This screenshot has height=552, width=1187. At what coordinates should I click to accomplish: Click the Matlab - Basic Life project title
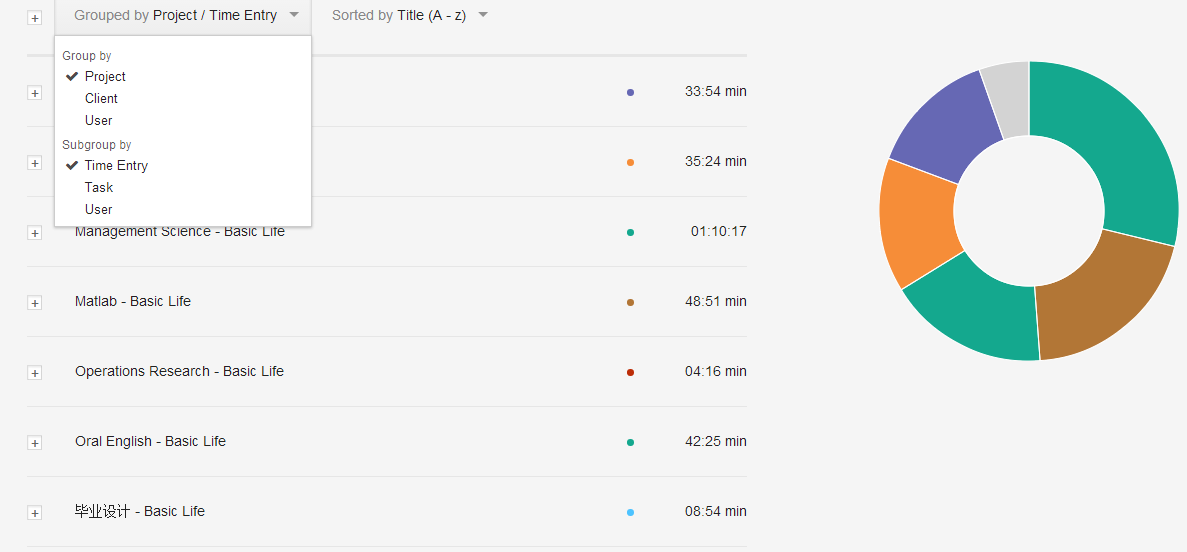pos(132,301)
